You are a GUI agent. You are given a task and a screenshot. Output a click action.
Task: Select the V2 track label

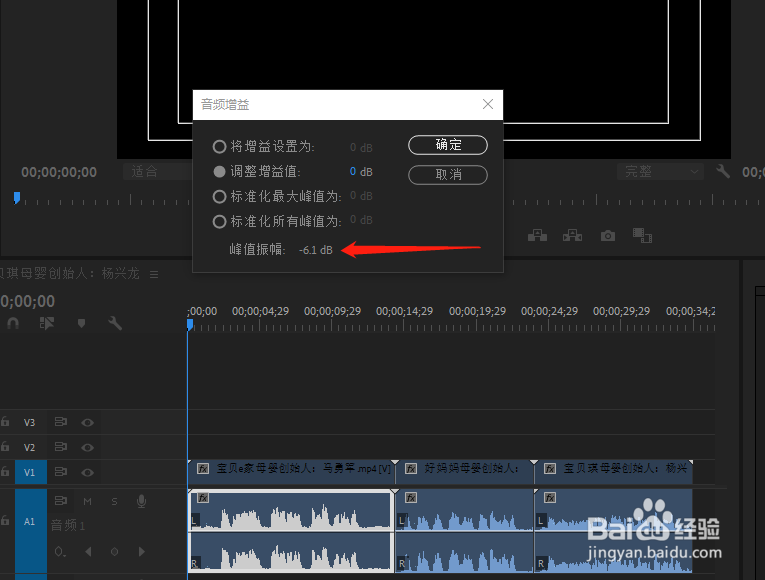(30, 447)
